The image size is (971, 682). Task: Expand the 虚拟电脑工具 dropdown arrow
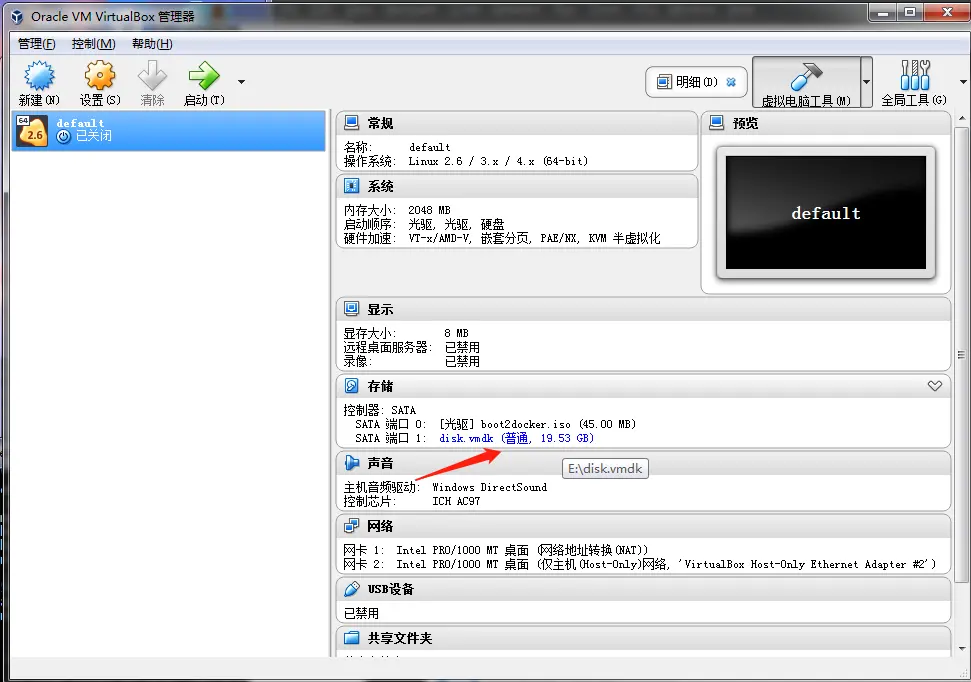867,82
